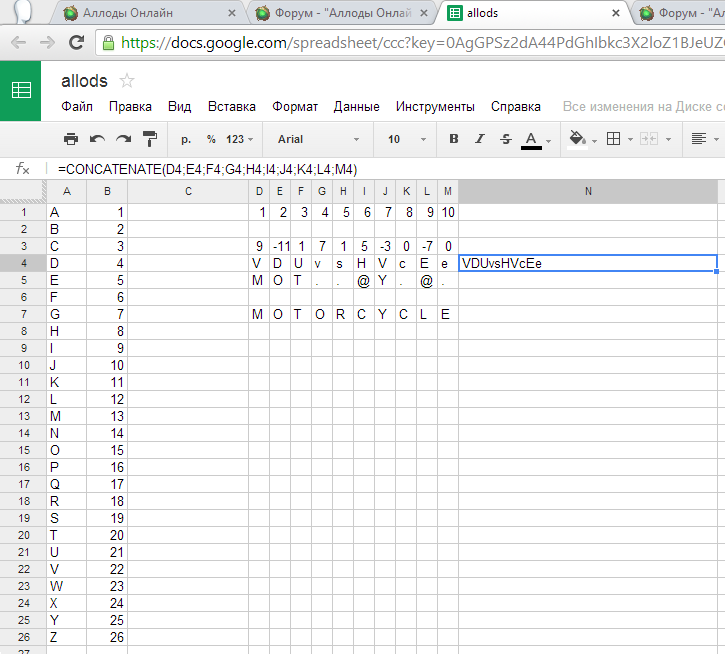This screenshot has height=654, width=725.
Task: Apply percent format to cell
Action: [x=211, y=139]
